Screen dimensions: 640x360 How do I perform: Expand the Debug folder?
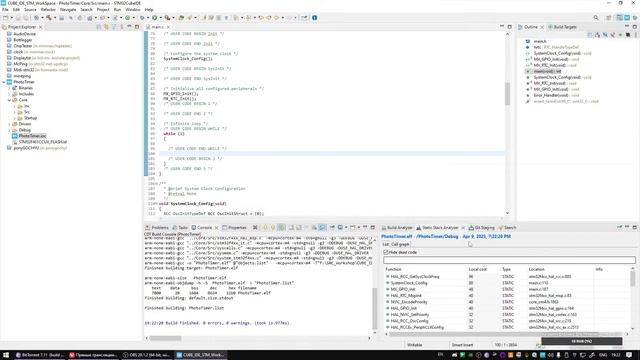(9, 130)
